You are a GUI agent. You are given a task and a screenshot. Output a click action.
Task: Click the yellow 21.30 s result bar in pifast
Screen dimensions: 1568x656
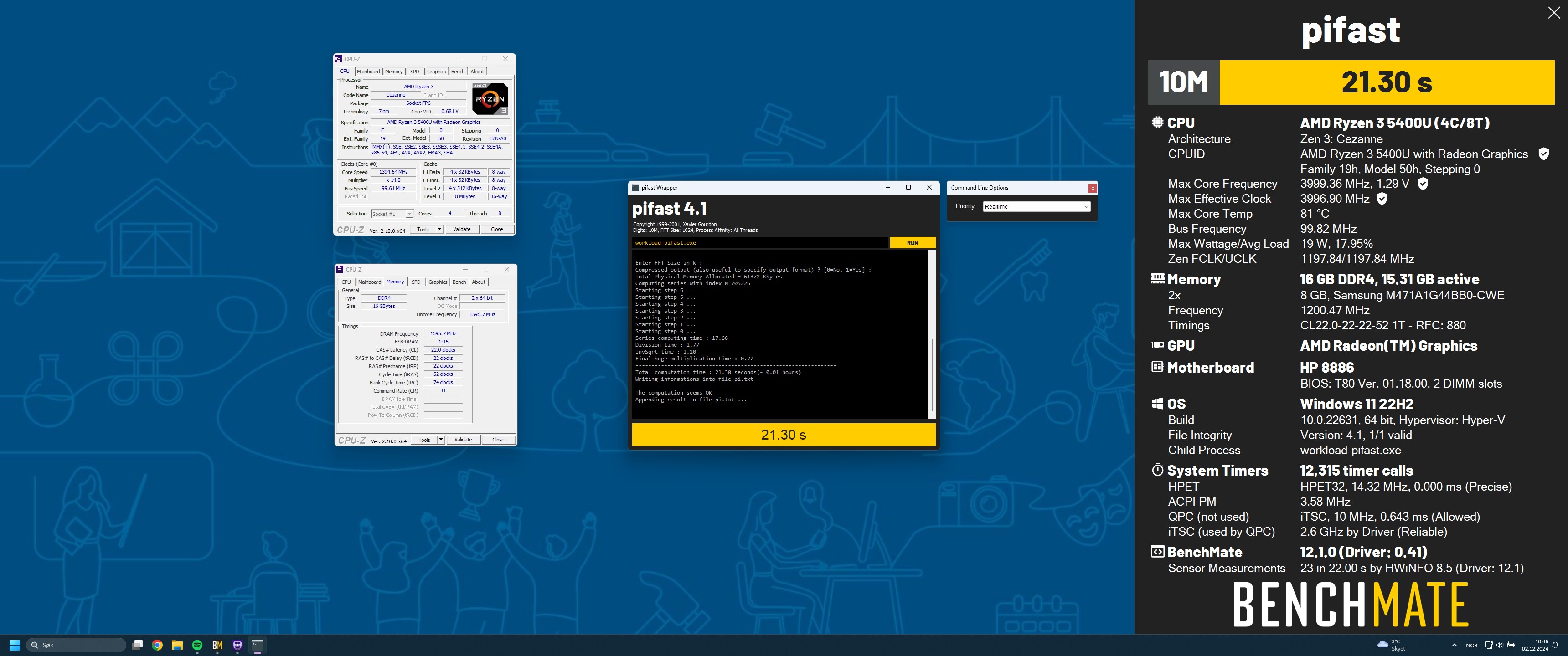tap(784, 435)
